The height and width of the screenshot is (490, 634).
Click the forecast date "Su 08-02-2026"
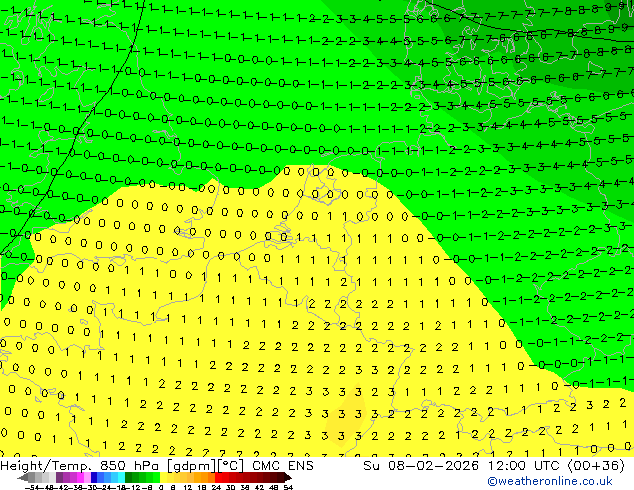(x=421, y=466)
